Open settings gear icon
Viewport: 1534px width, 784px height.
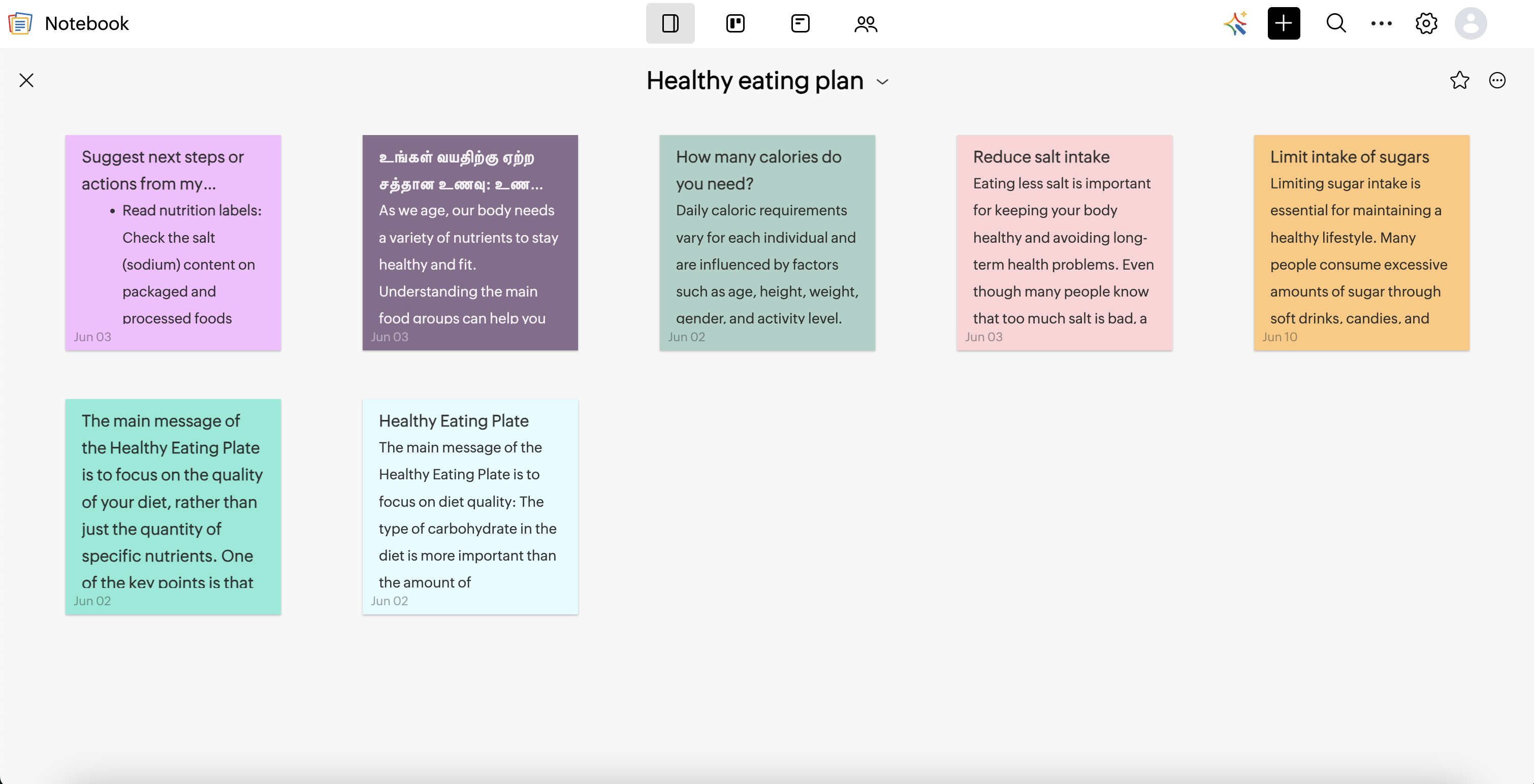tap(1426, 23)
